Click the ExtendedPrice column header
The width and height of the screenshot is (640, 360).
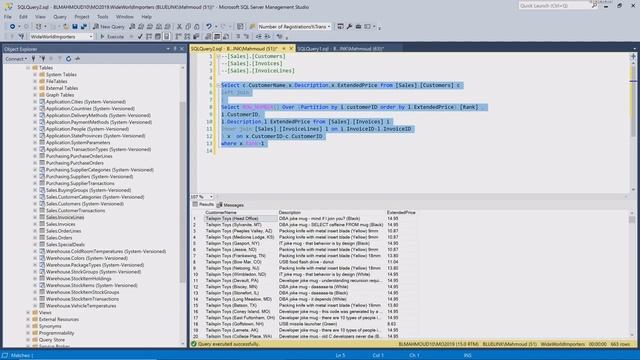(x=401, y=213)
